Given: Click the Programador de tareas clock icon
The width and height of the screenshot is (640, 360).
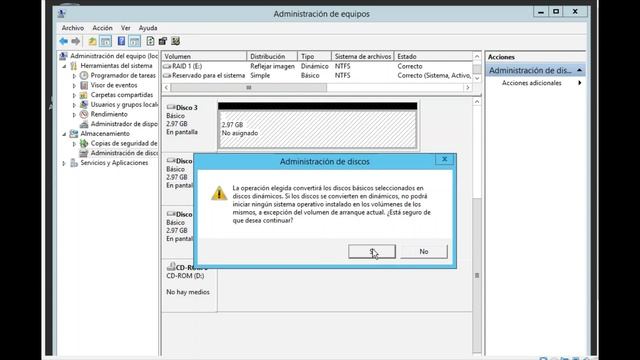Looking at the screenshot, I should (x=84, y=76).
